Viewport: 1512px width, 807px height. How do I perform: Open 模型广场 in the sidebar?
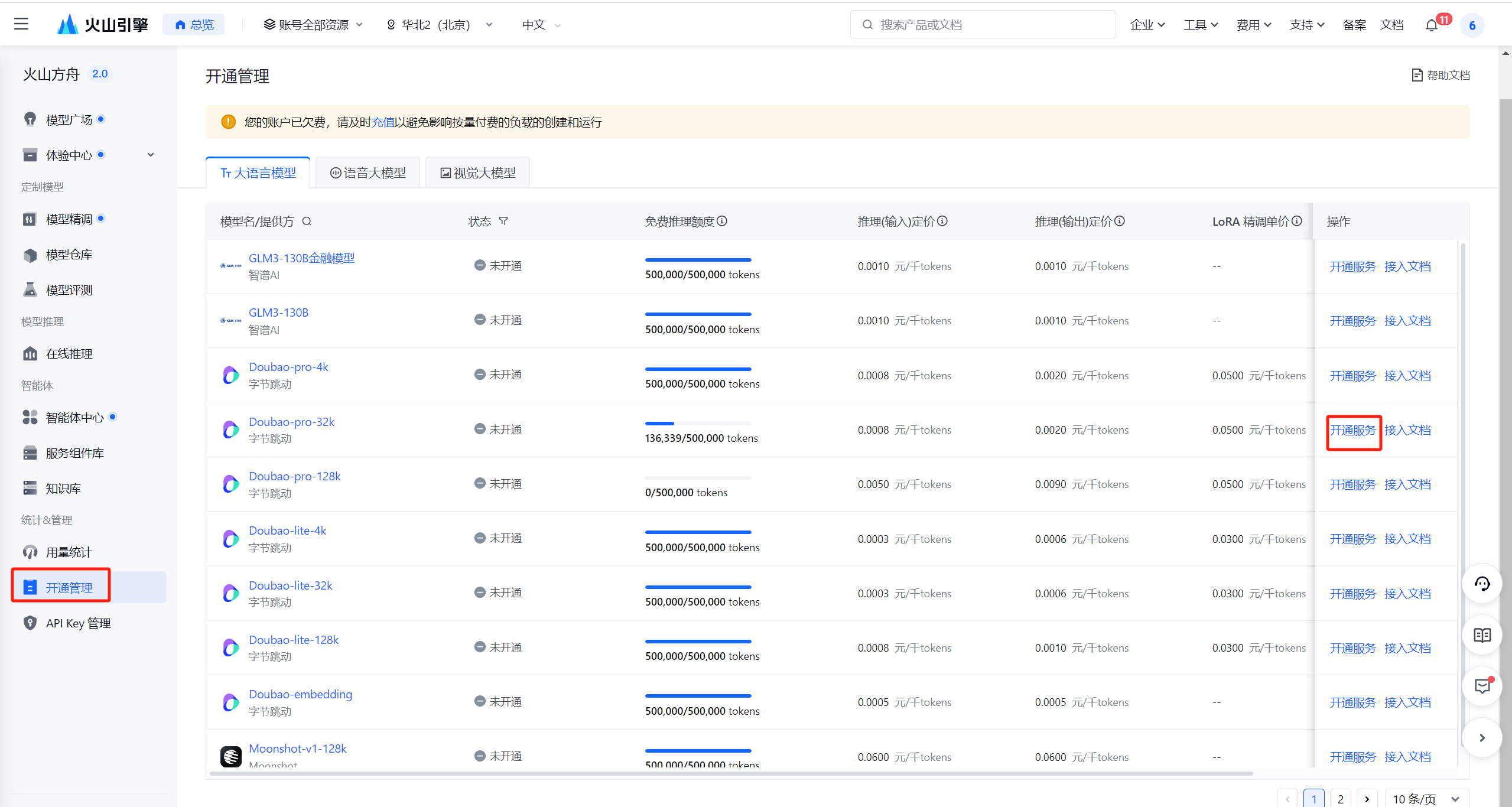pyautogui.click(x=69, y=120)
